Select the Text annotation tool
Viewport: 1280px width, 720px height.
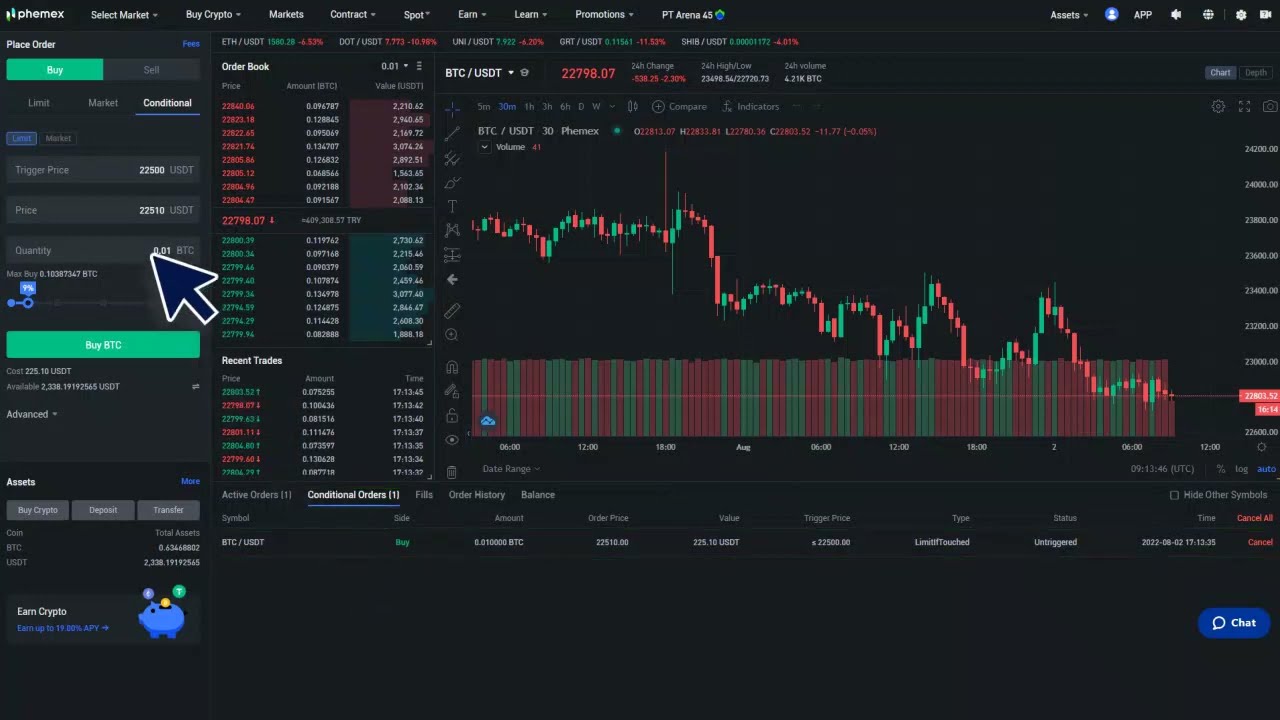point(452,206)
